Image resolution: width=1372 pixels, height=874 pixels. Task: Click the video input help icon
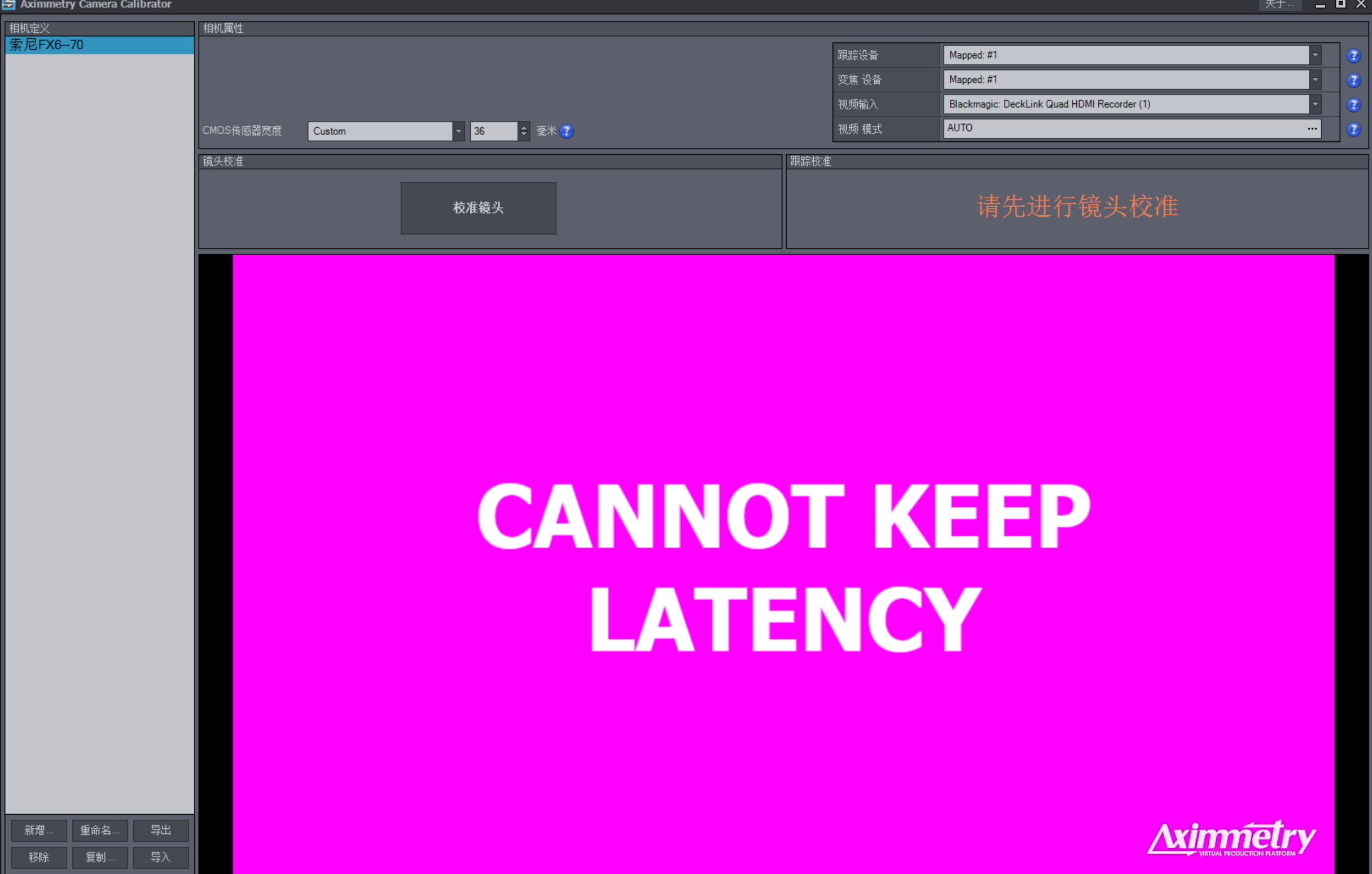tap(1356, 103)
